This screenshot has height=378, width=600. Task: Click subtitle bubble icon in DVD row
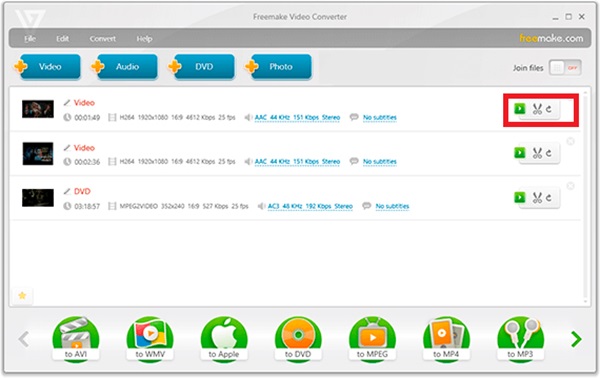point(367,206)
